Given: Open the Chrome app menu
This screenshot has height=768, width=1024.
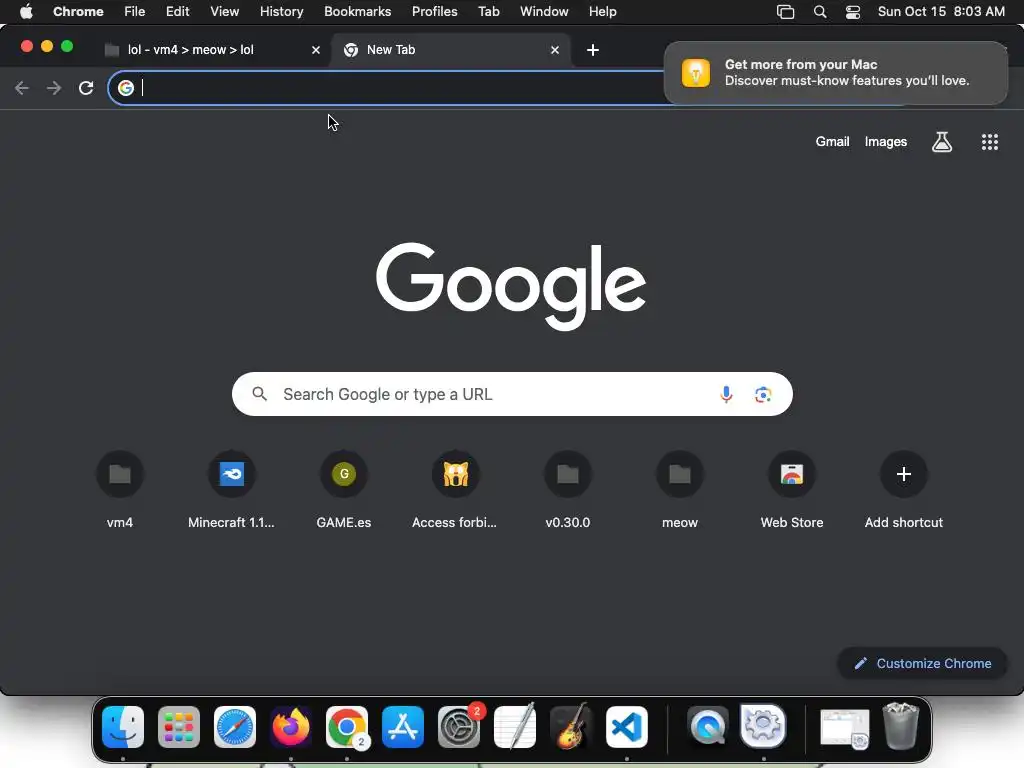Looking at the screenshot, I should click(x=78, y=12).
